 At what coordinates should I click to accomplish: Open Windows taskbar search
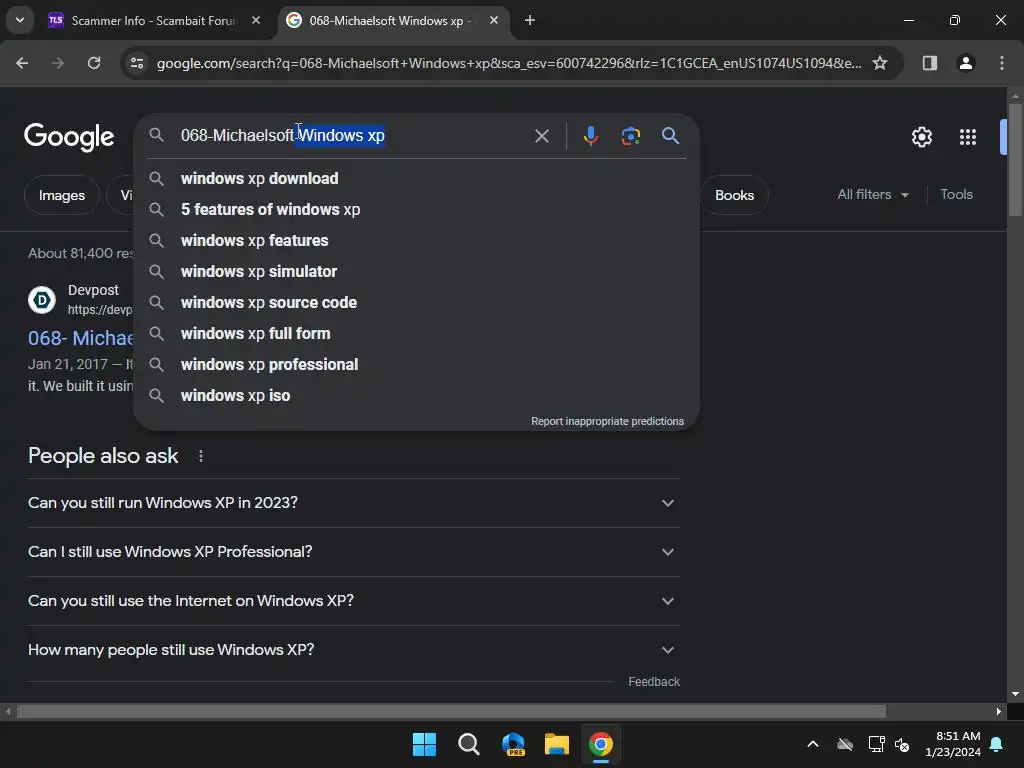pos(468,744)
